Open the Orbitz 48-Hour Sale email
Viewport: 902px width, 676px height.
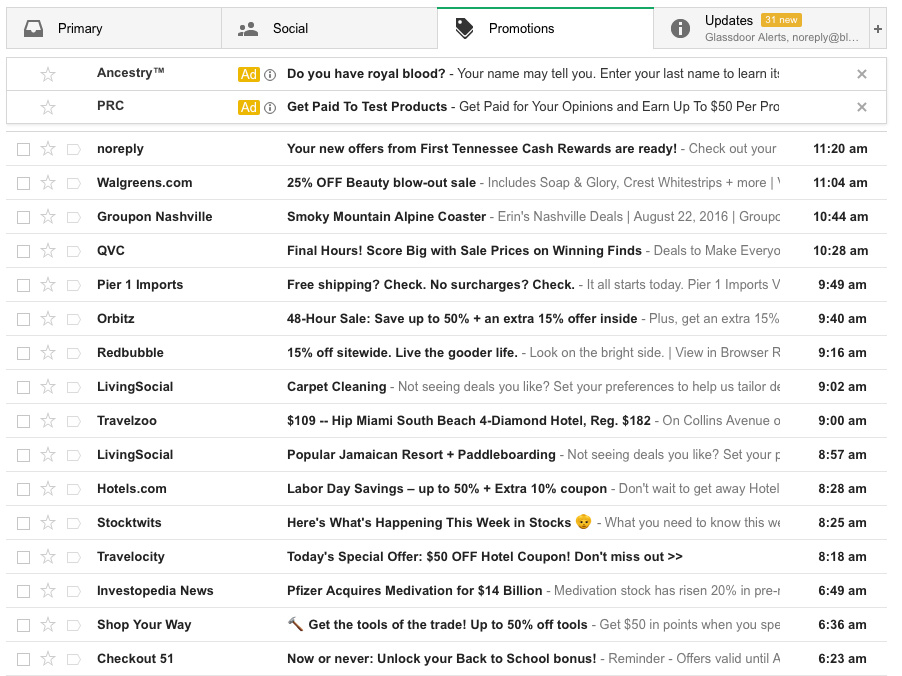pos(446,319)
